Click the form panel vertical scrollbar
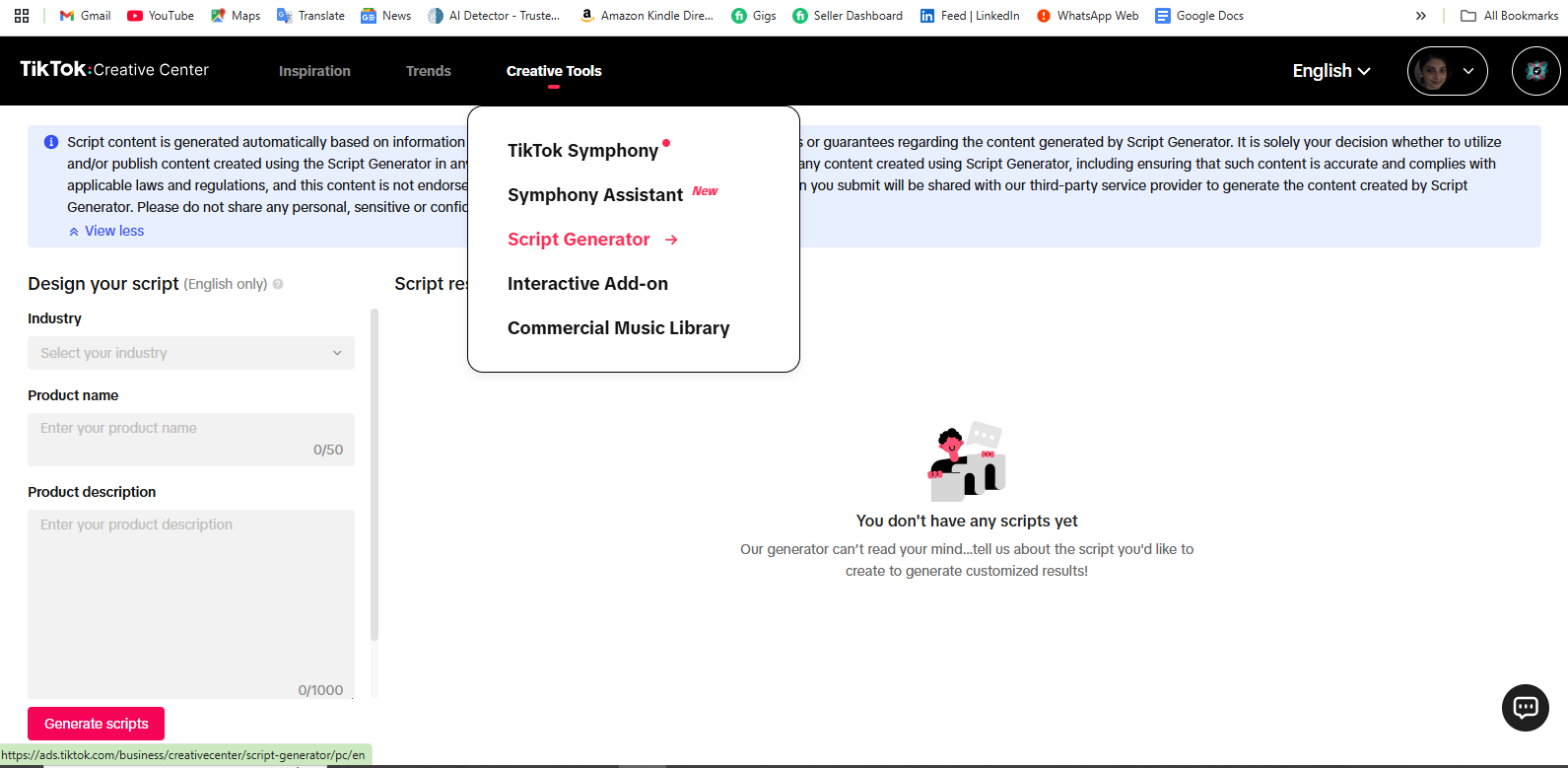This screenshot has width=1568, height=768. [x=375, y=475]
